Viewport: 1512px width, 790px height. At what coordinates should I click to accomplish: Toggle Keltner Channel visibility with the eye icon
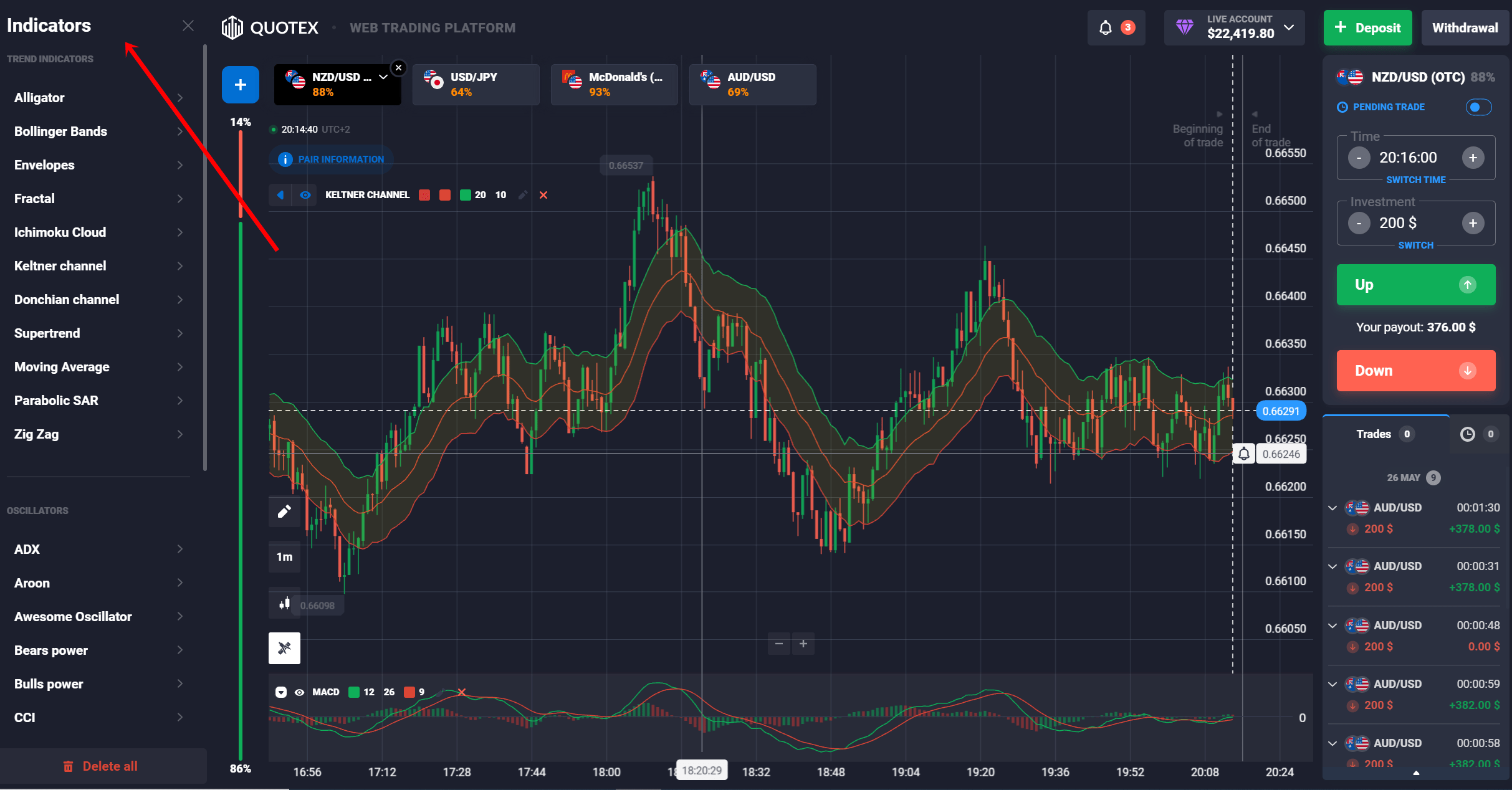(x=305, y=195)
